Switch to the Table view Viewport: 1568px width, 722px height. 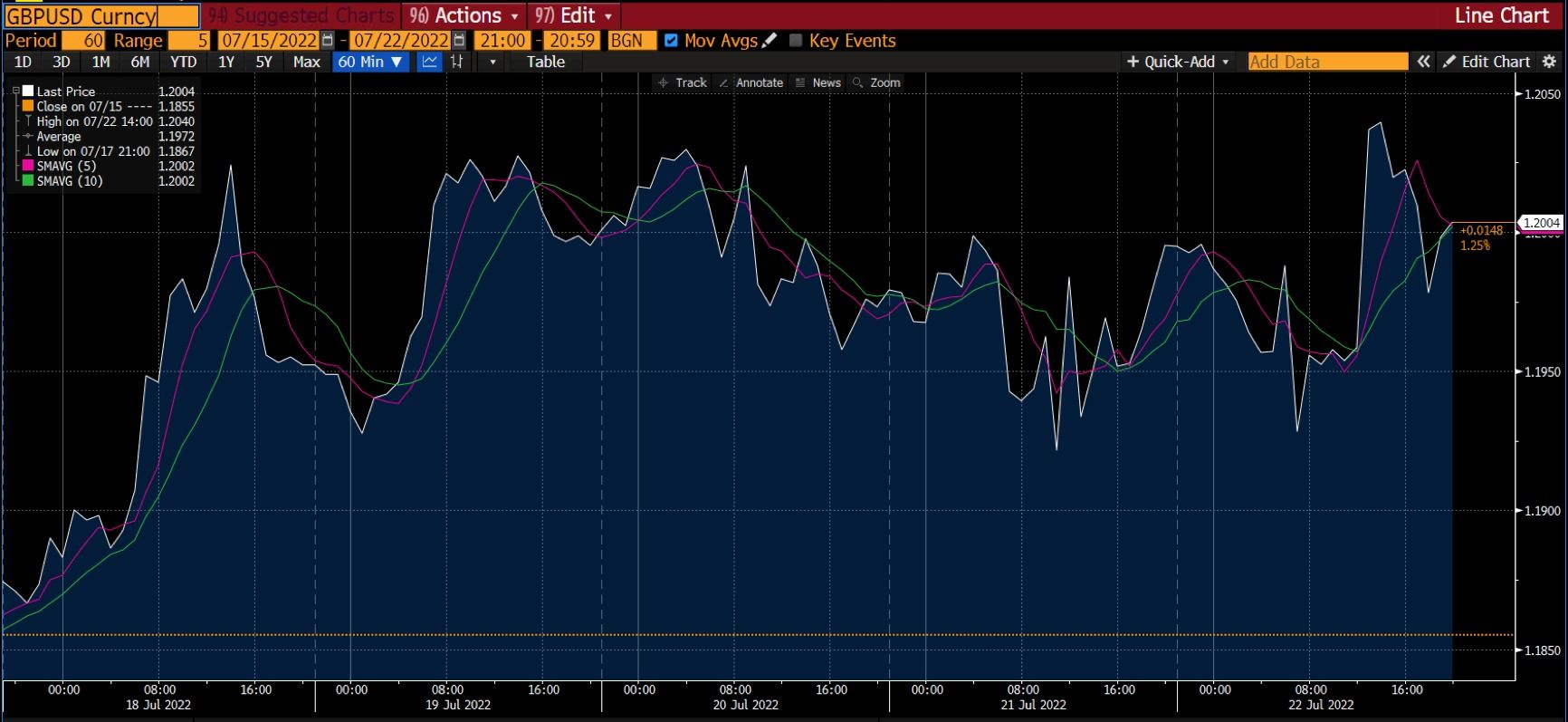click(546, 62)
